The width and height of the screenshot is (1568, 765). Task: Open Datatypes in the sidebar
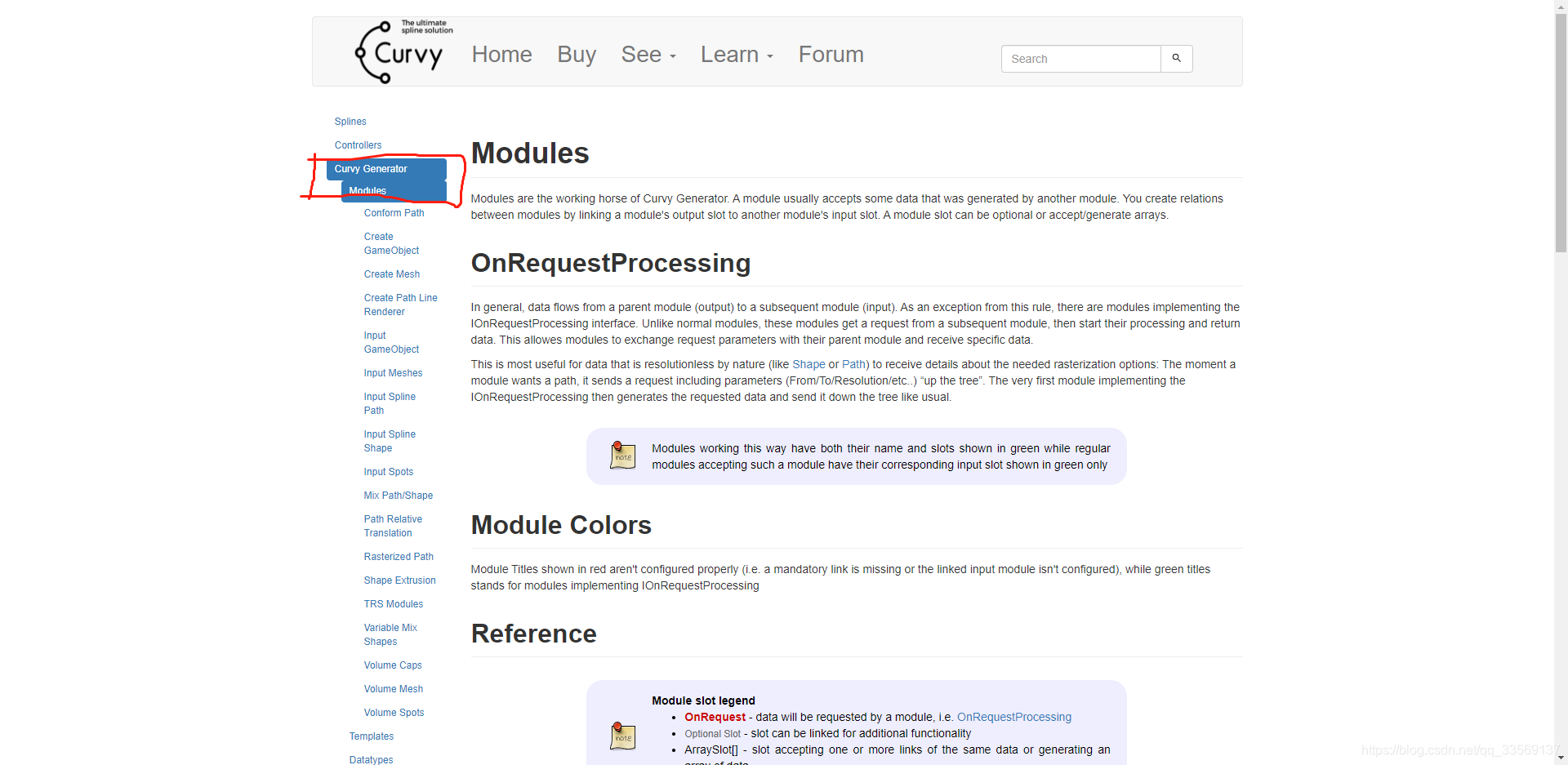coord(371,760)
